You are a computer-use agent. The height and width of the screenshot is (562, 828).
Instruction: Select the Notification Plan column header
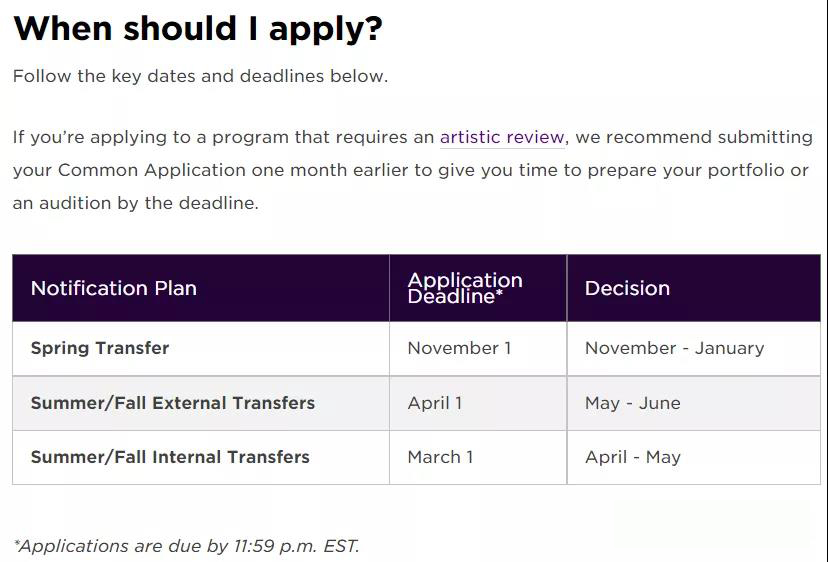click(x=201, y=288)
